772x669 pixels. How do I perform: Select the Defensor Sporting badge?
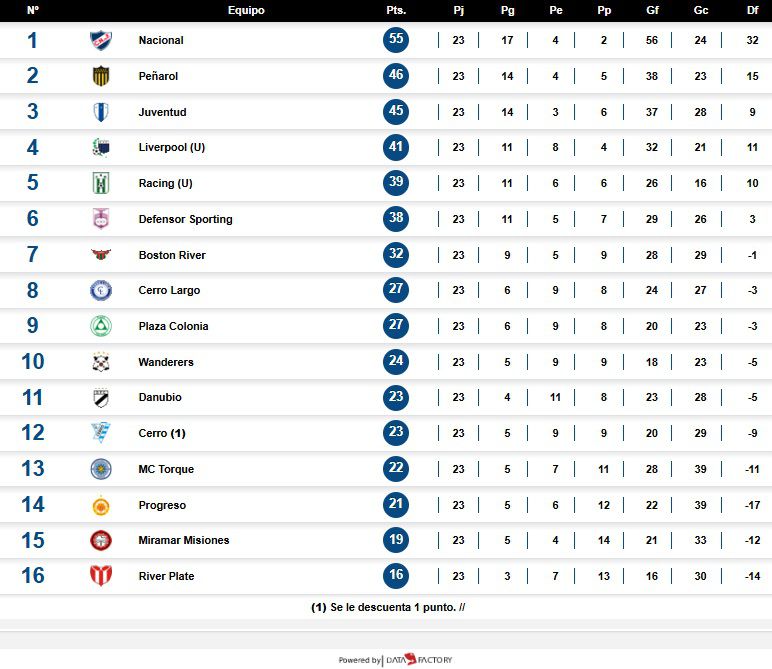pos(101,219)
